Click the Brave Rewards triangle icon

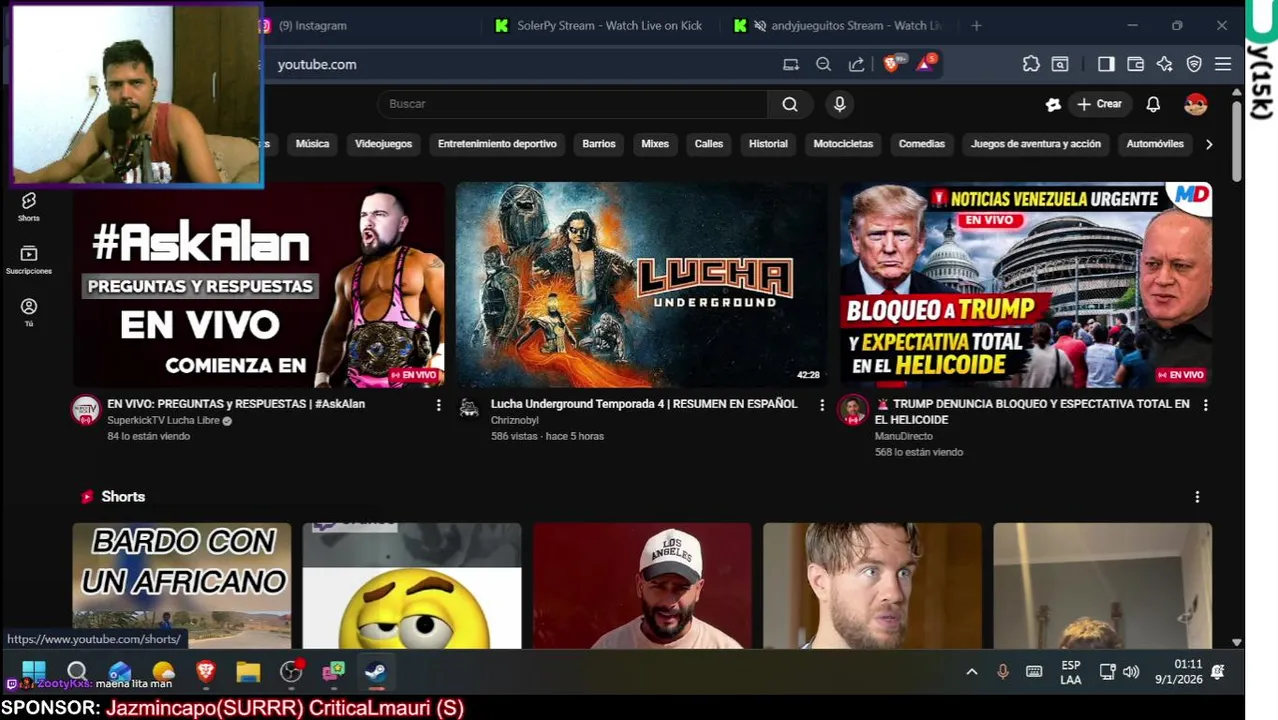click(925, 64)
